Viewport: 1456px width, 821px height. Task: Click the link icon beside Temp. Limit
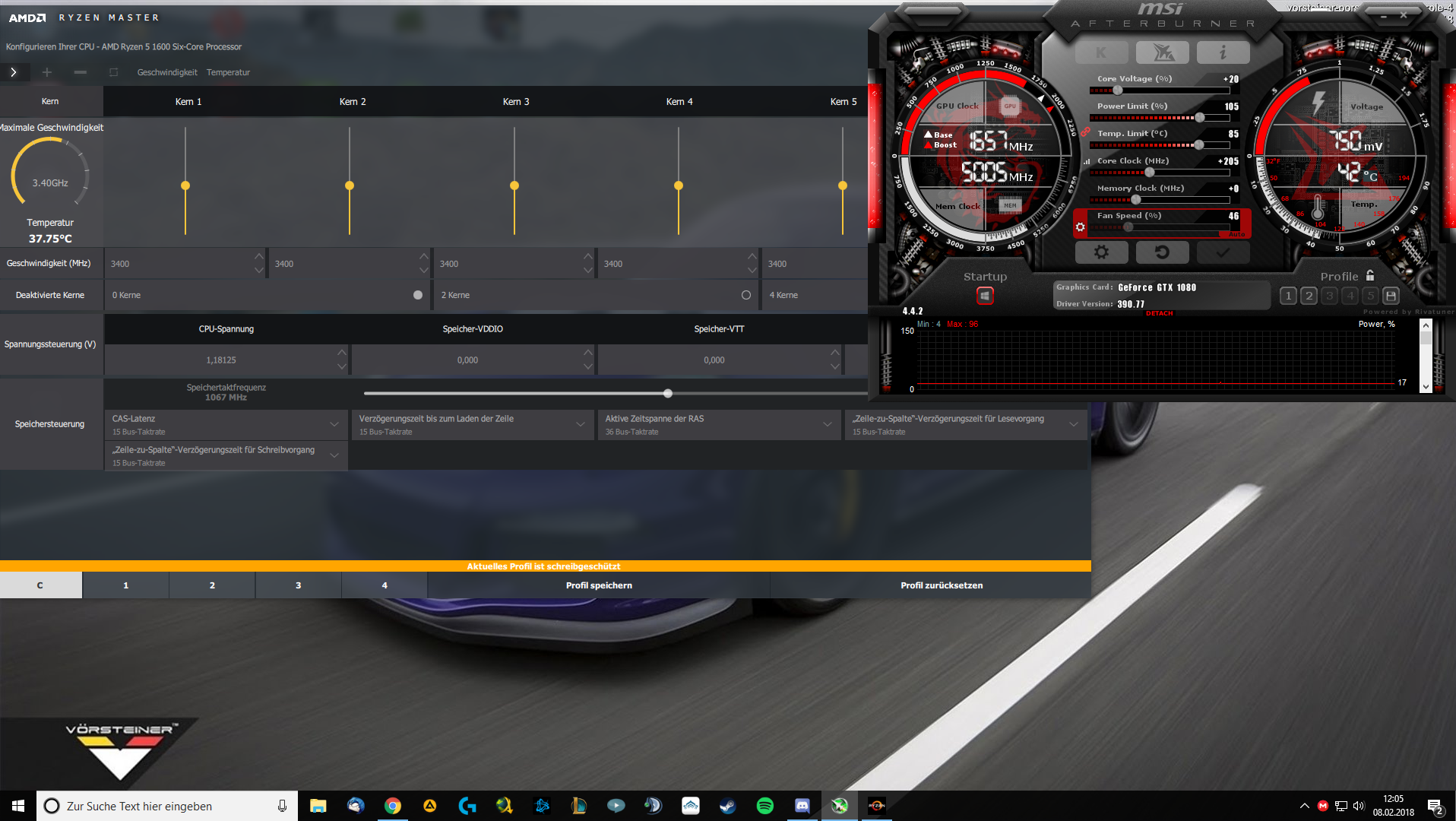1086,132
